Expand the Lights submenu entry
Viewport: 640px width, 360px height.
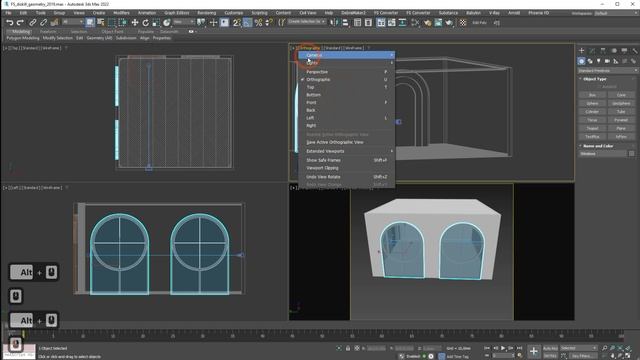[x=346, y=63]
